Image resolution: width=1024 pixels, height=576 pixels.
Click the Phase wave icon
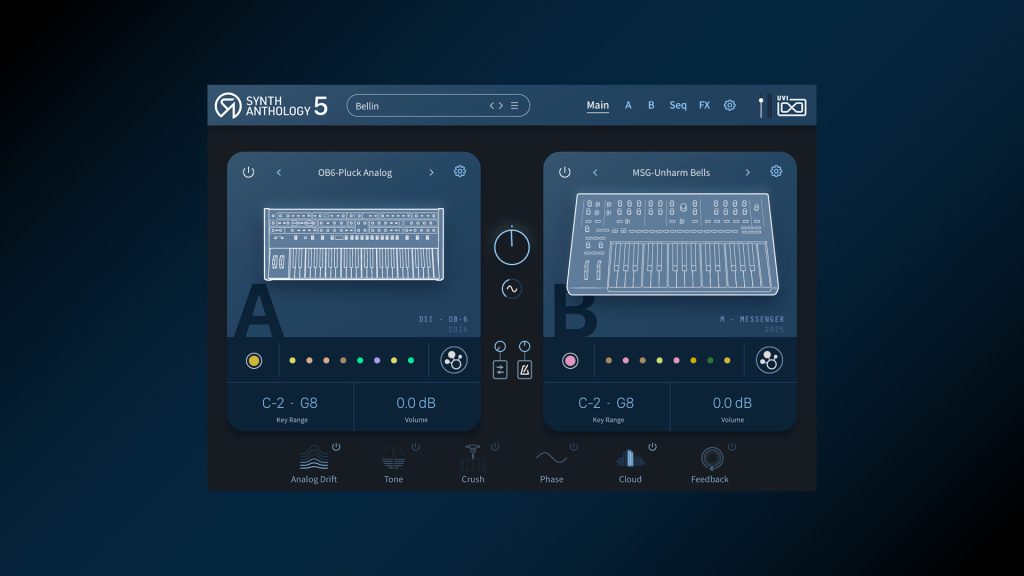point(551,457)
